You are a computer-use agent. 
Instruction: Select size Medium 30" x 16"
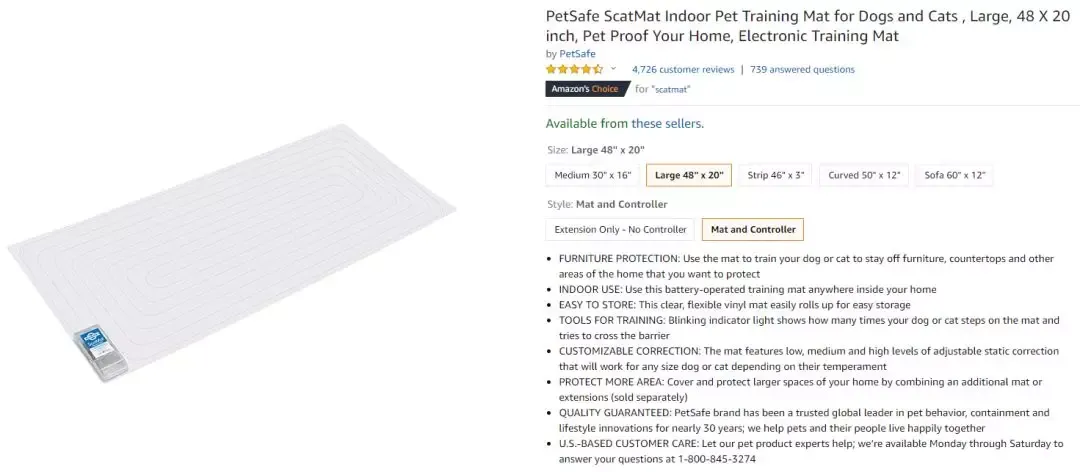592,175
